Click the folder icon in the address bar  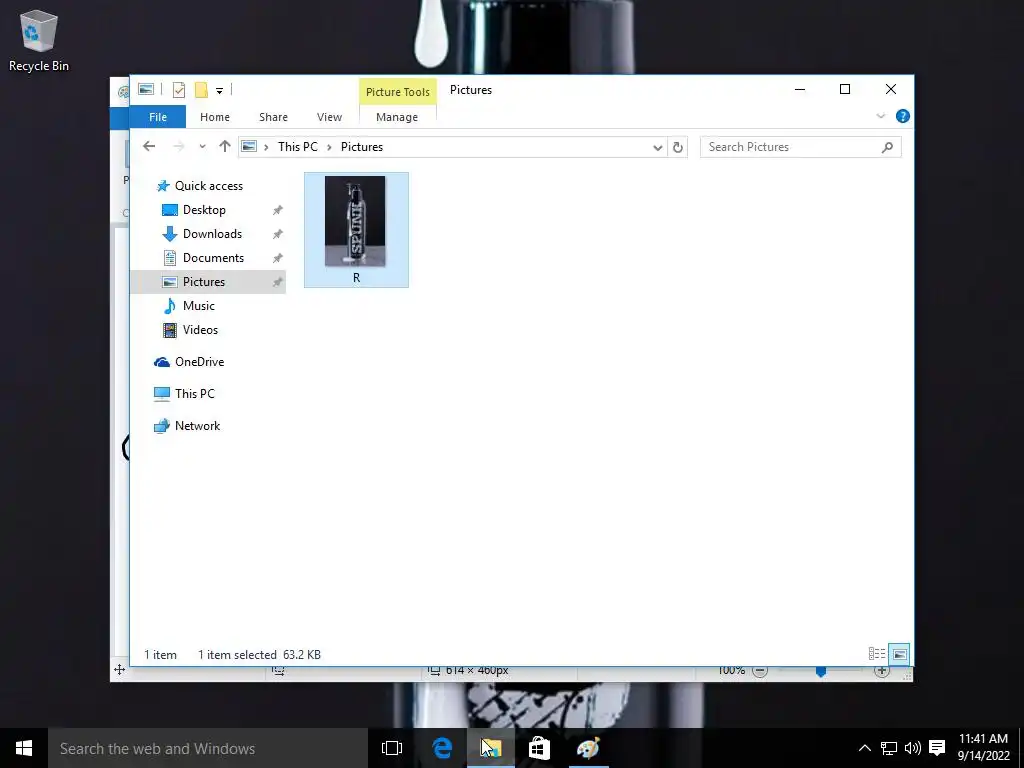point(249,147)
